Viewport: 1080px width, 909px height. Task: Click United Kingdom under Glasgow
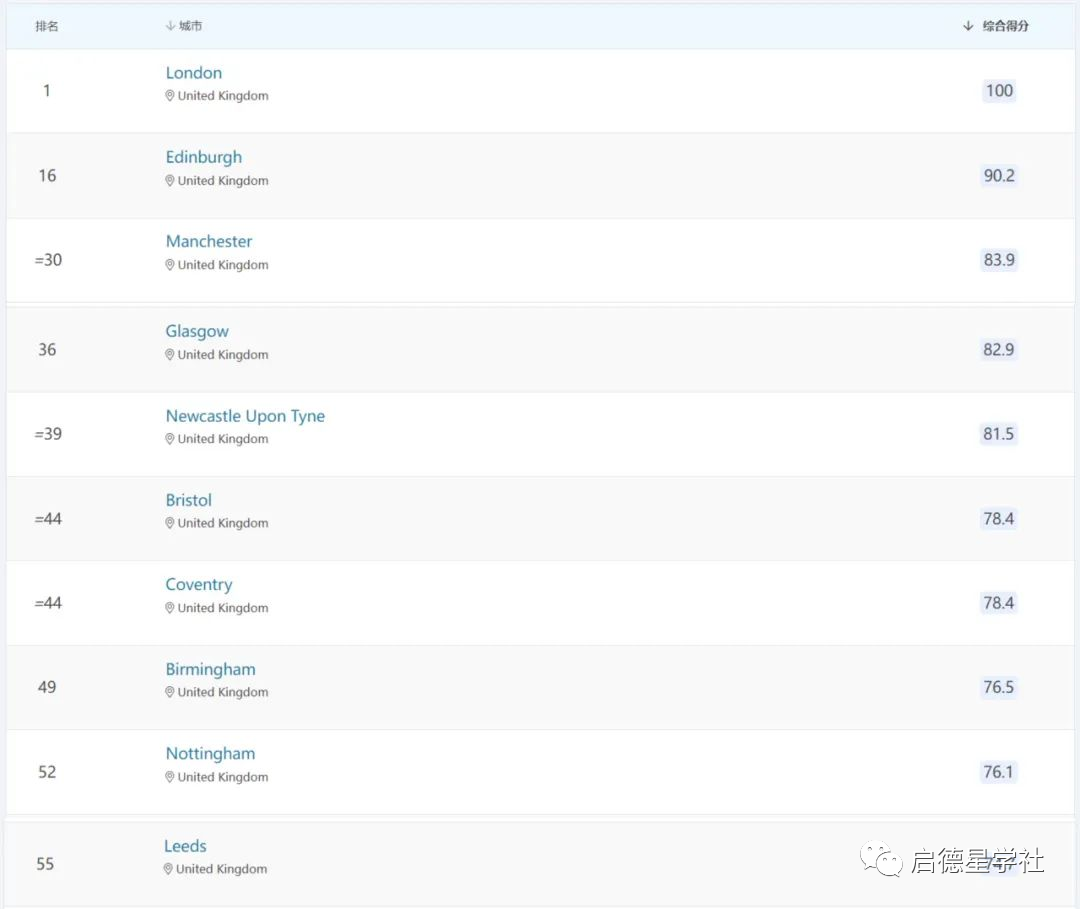223,355
